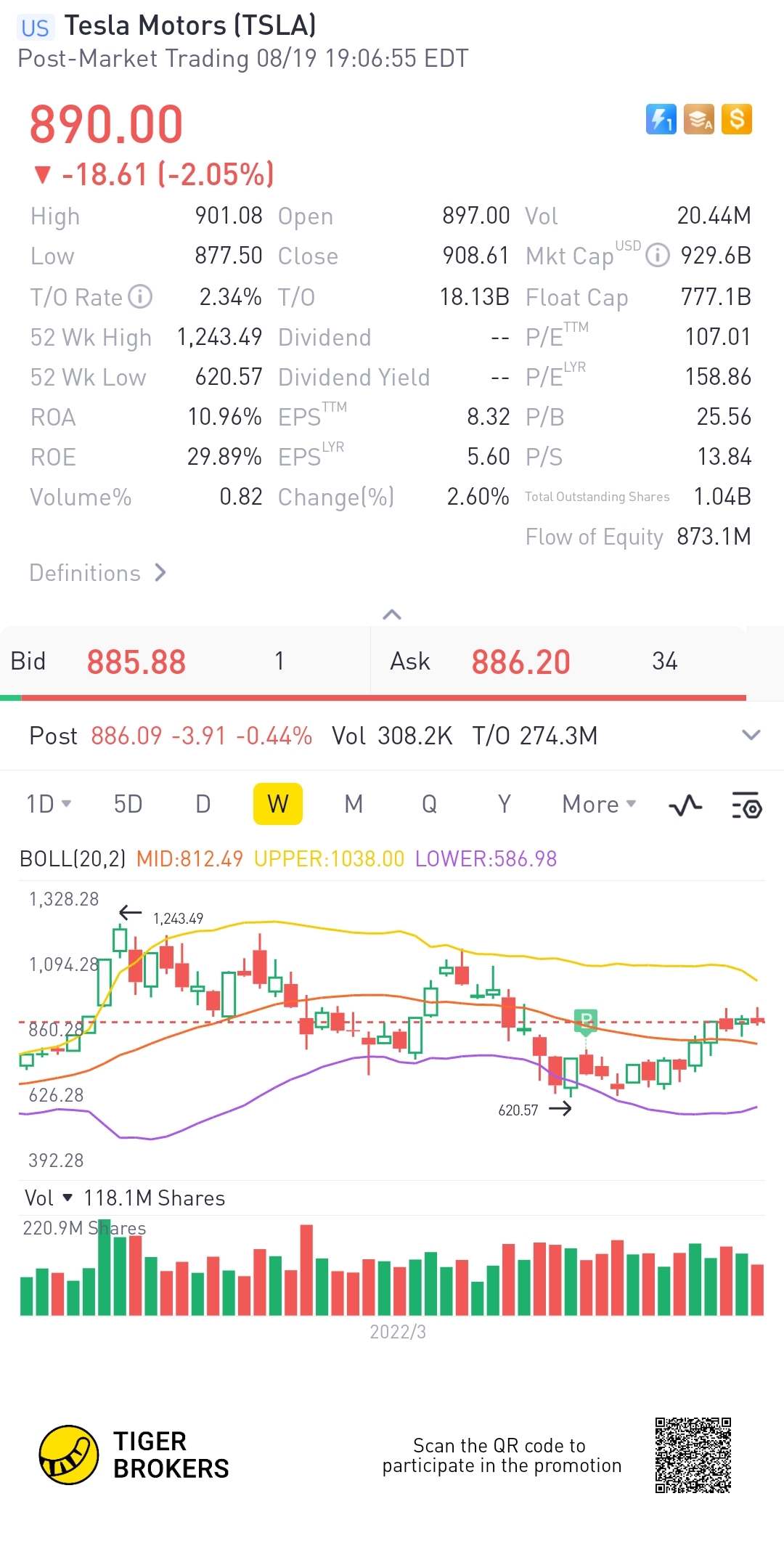
Task: Open the 1D timeframe dropdown
Action: pyautogui.click(x=49, y=804)
